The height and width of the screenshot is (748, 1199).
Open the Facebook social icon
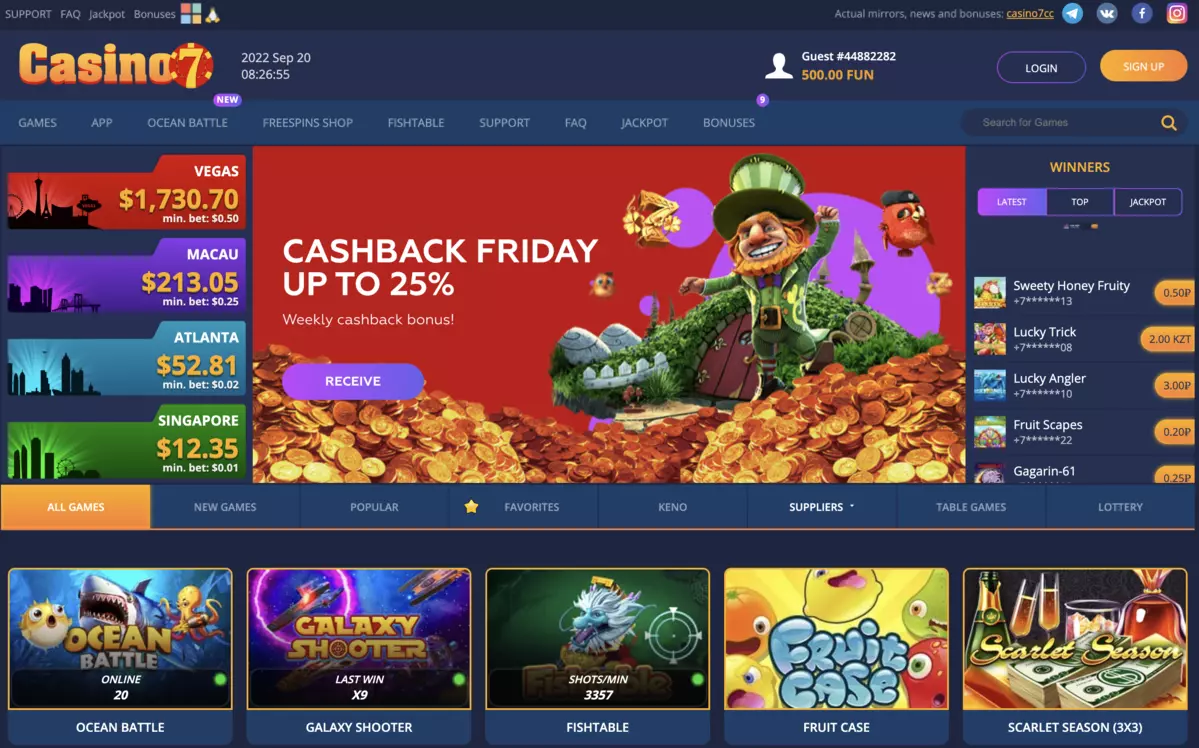1142,13
